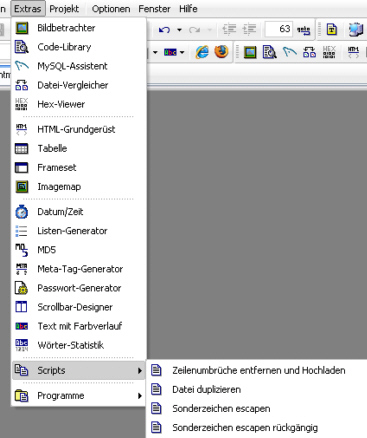Preview in Firefox toolbar icon

221,51
